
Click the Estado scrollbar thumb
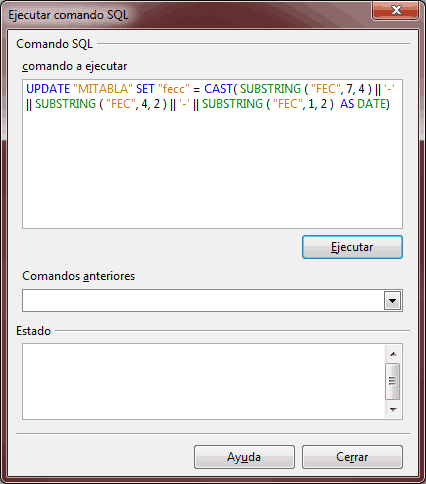(393, 381)
